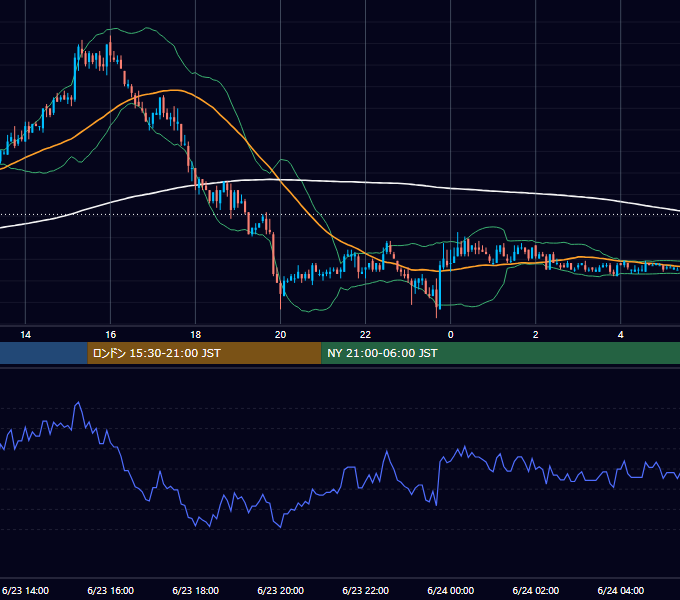Click the 20 hour label on upper axis

(281, 335)
